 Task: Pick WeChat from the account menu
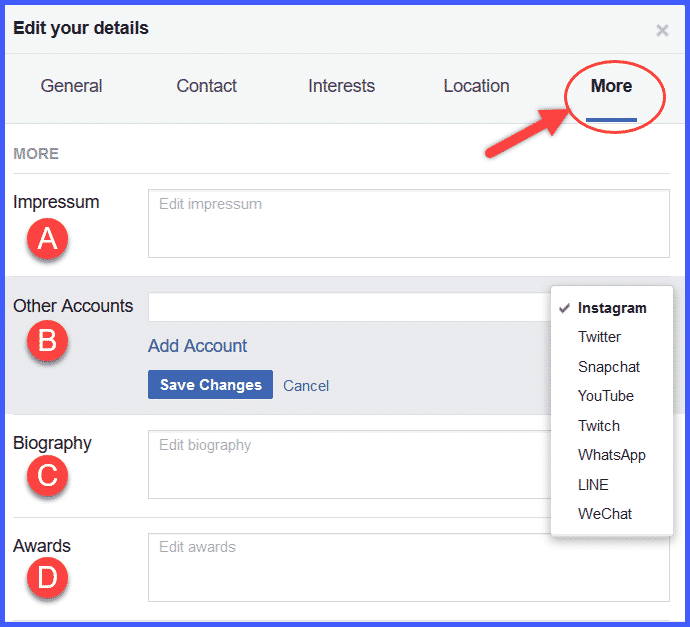click(604, 514)
